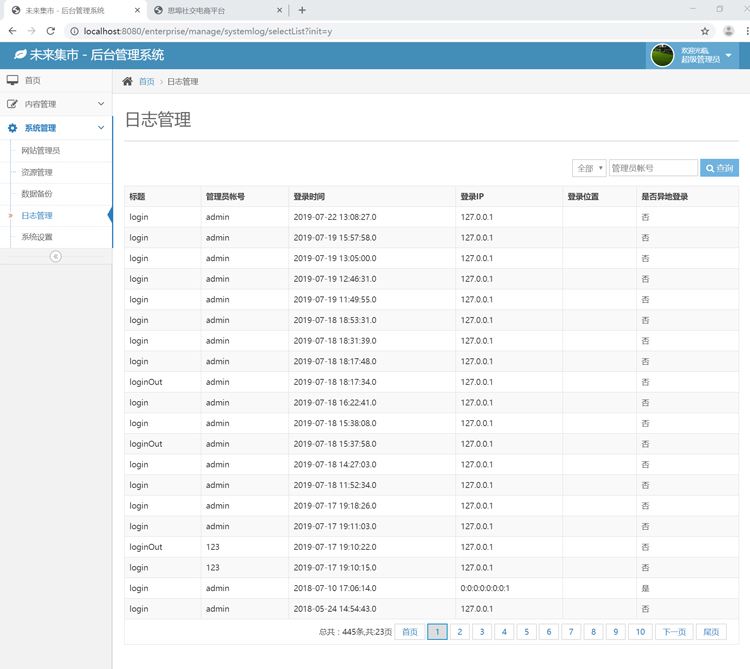
Task: Reload the page in browser
Action: (51, 31)
